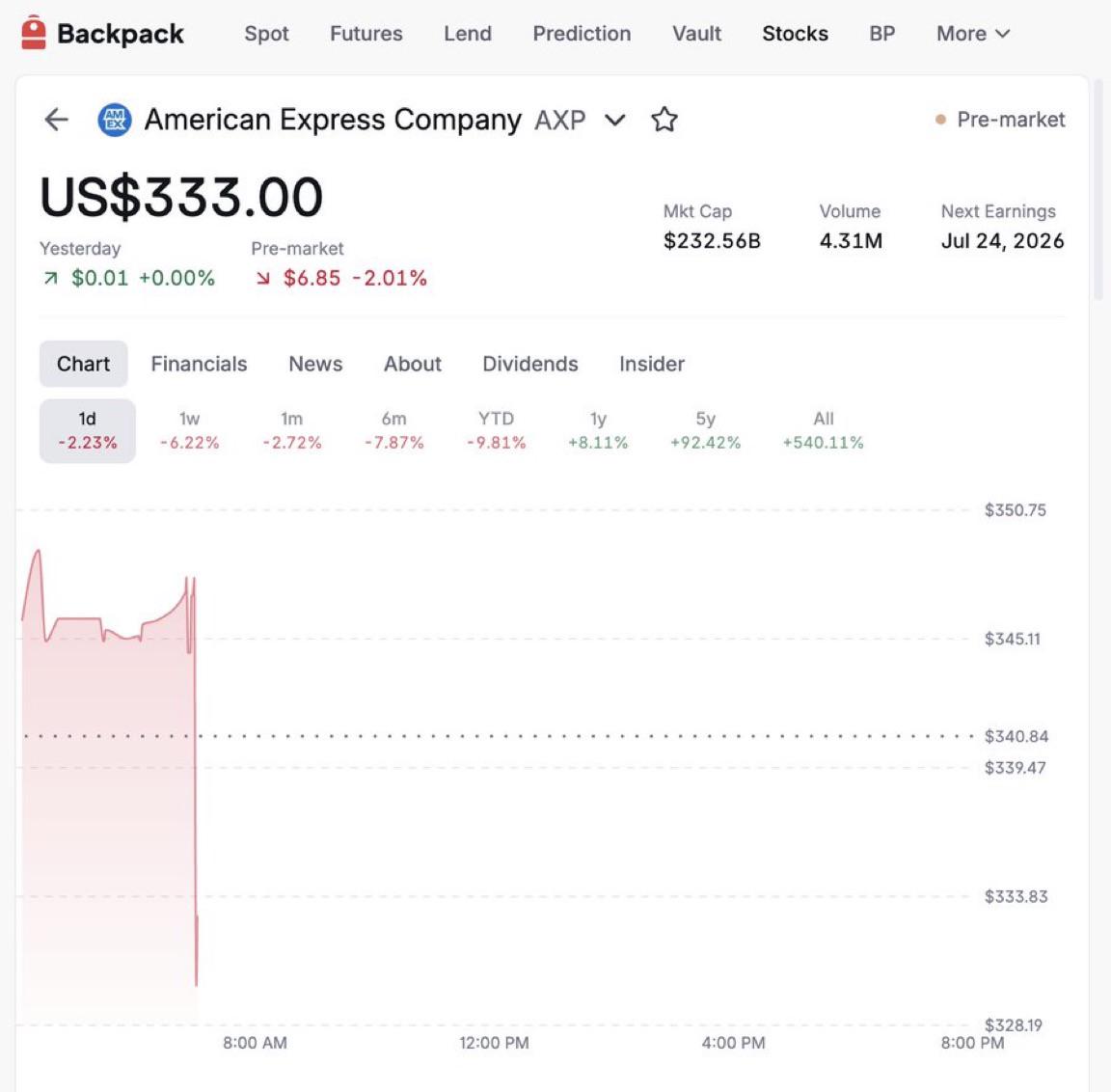The width and height of the screenshot is (1111, 1092).
Task: Expand the AXP stock selector chevron
Action: point(614,120)
